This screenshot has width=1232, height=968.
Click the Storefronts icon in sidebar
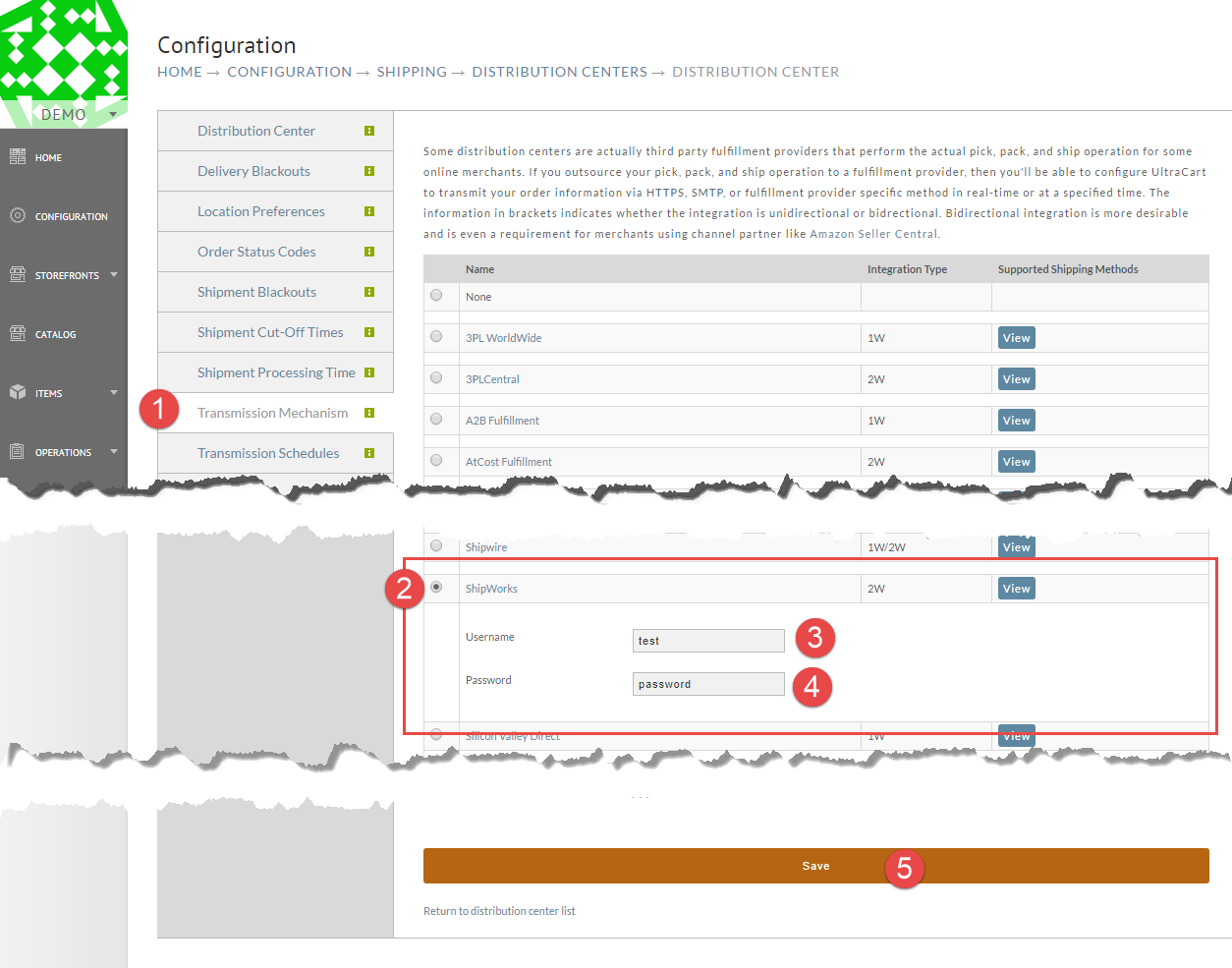18,274
